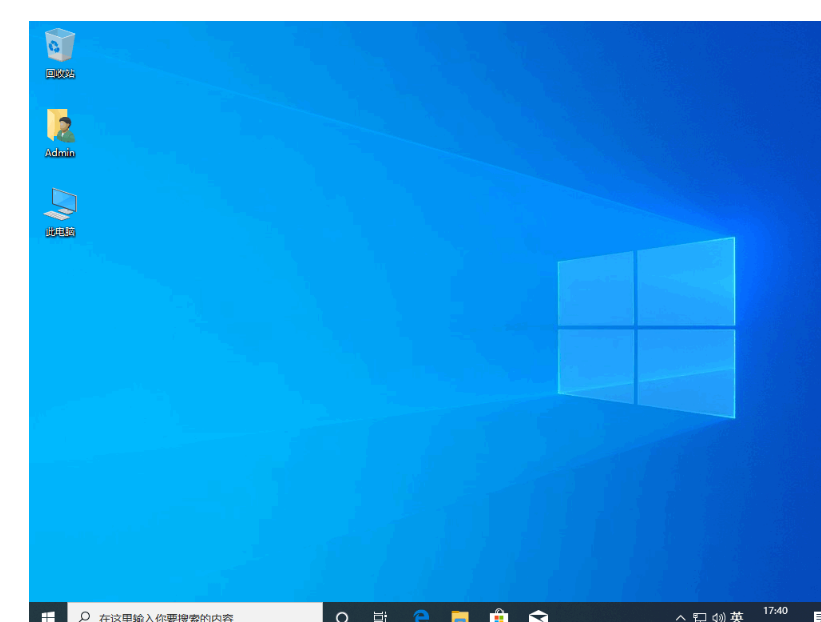Select the Recycle Bin (回收站) desktop icon
Screen dimensions: 821x622
tap(60, 53)
